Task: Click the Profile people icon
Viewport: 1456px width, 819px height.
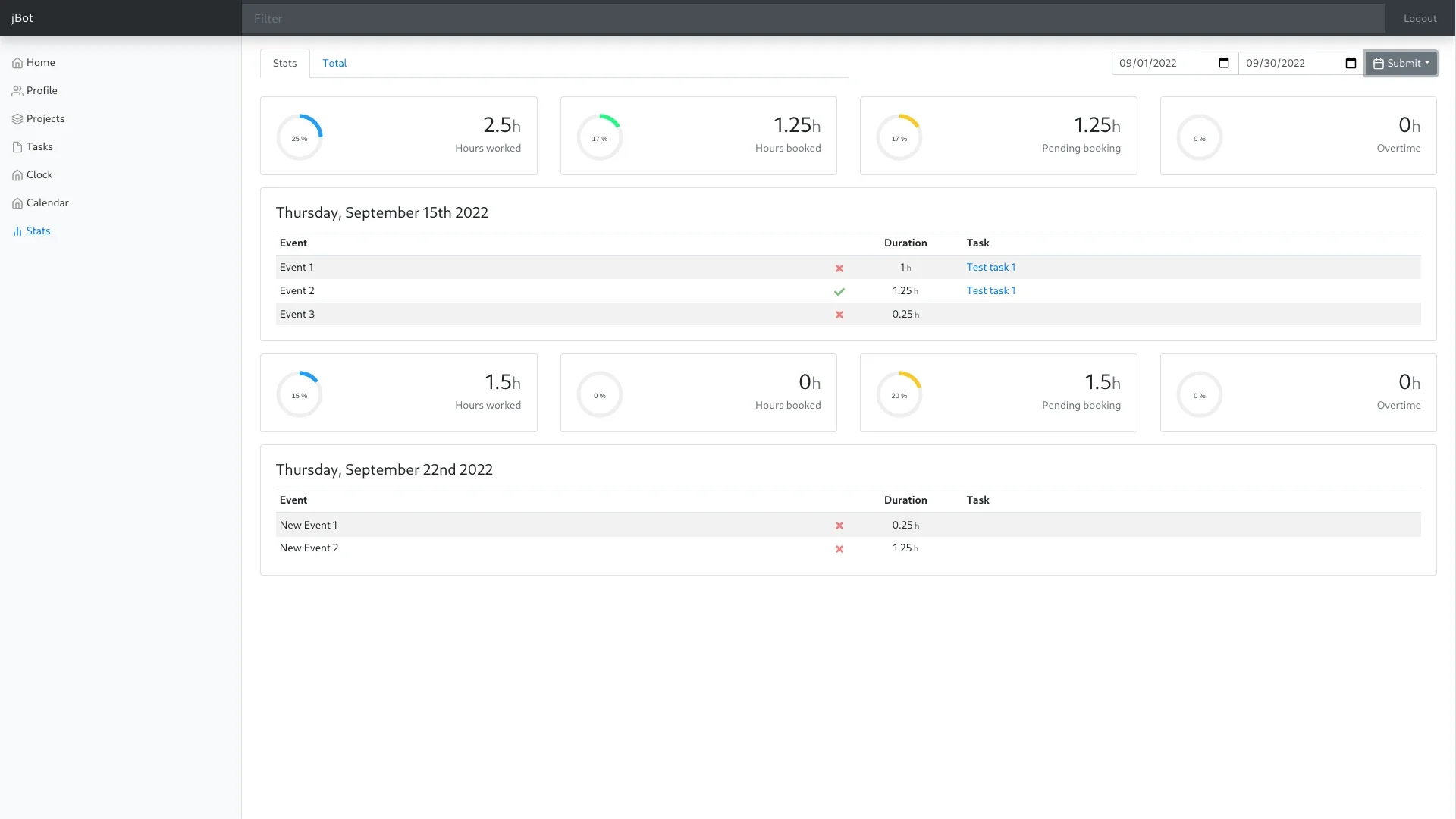Action: (17, 91)
